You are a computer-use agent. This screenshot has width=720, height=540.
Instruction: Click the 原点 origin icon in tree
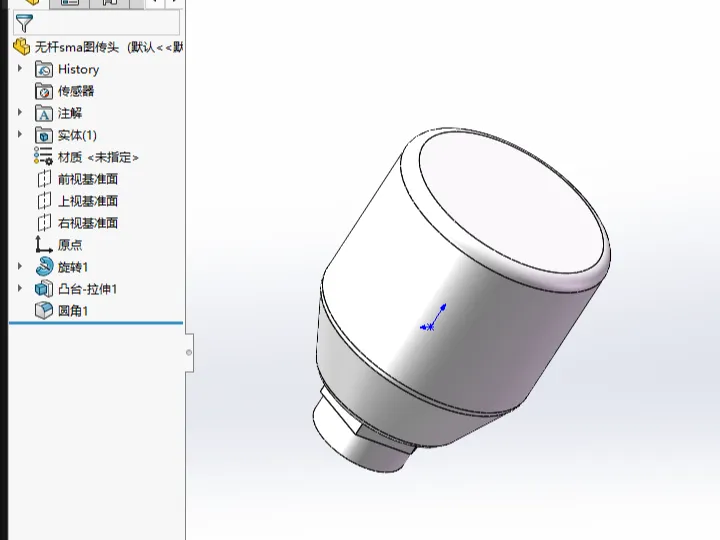click(x=44, y=245)
